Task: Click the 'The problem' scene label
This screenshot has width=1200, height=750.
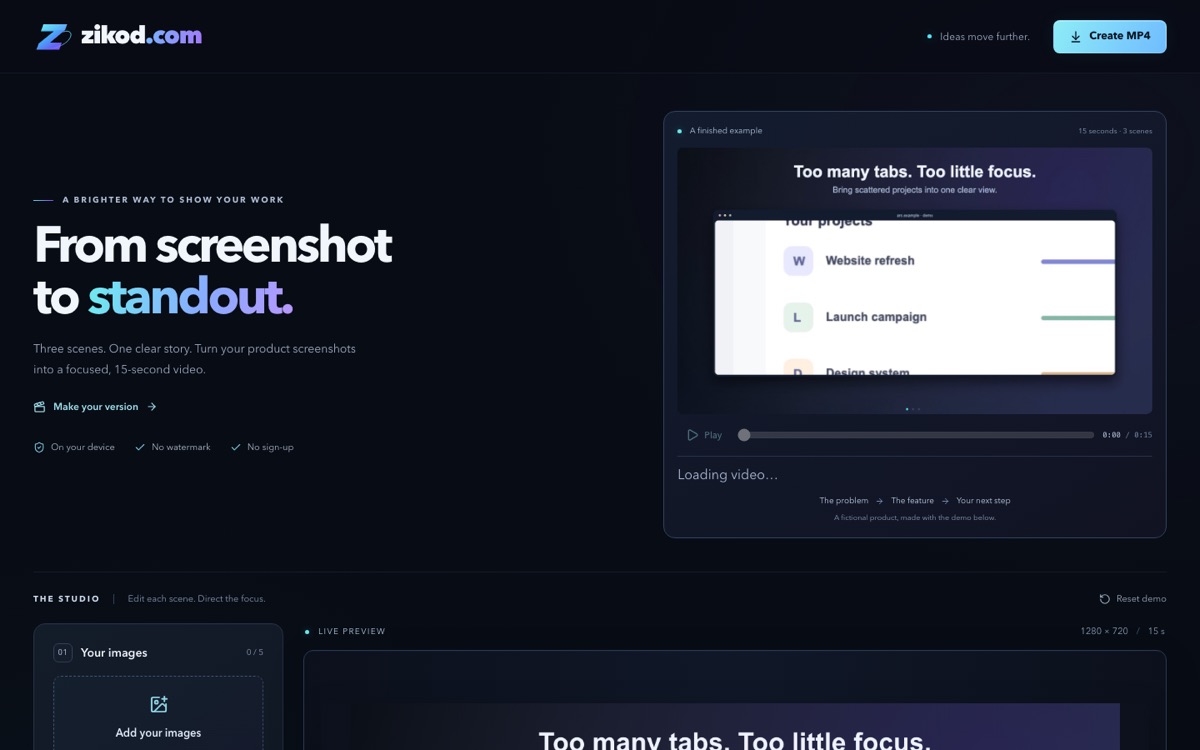Action: point(844,501)
